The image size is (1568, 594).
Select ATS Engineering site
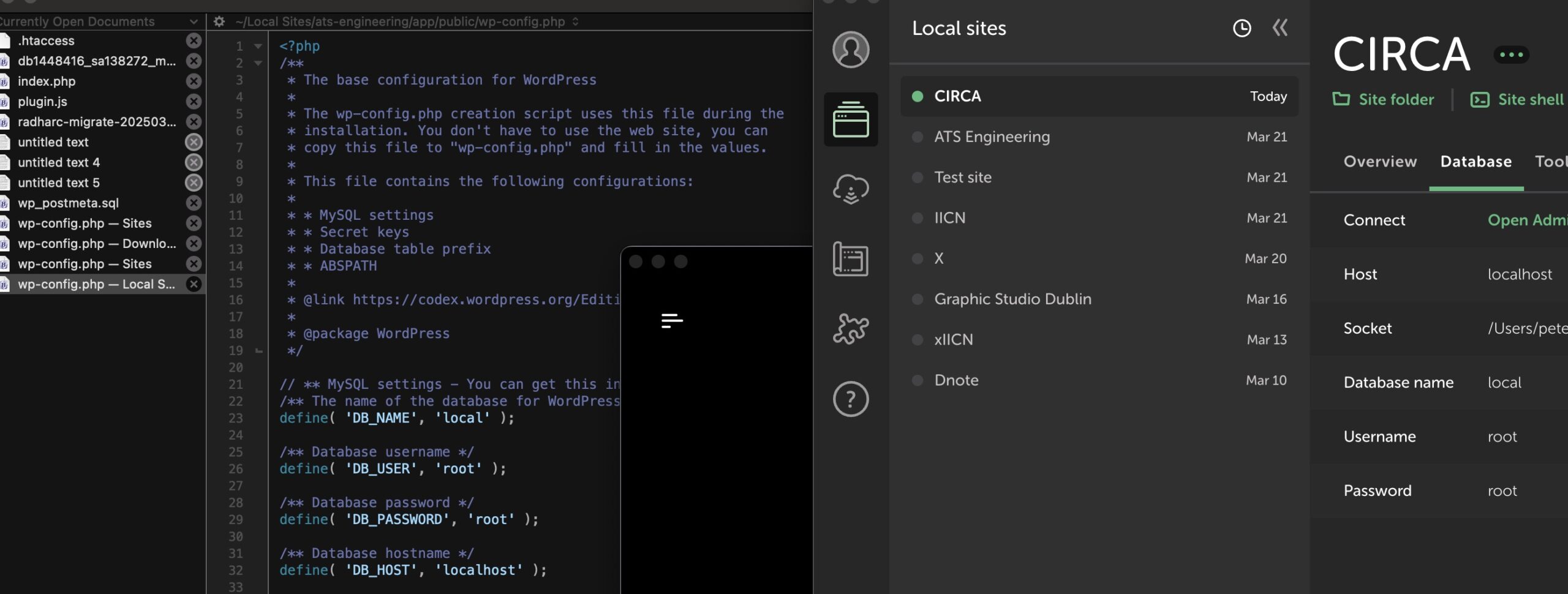[x=1099, y=137]
